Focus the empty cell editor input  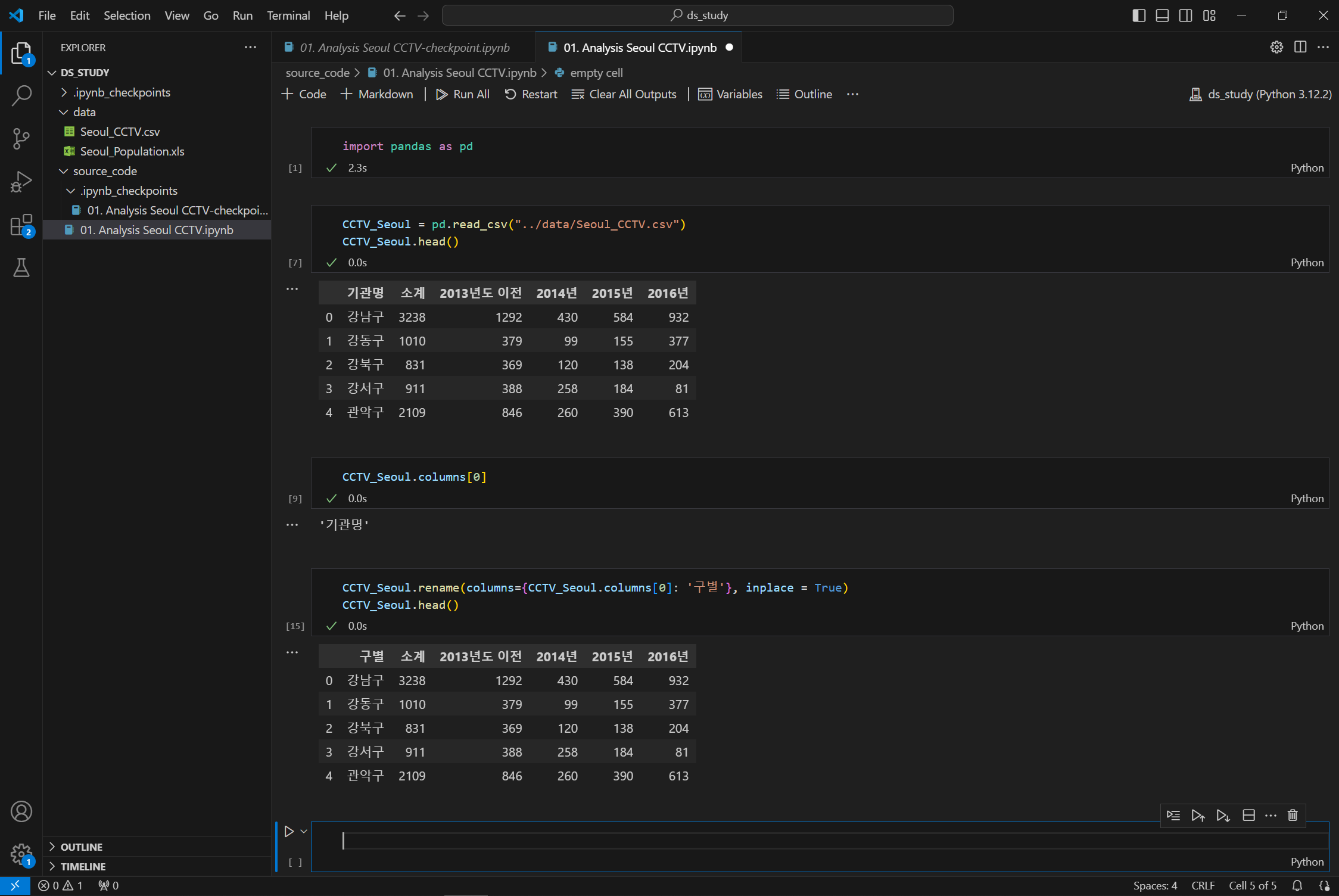coord(834,841)
